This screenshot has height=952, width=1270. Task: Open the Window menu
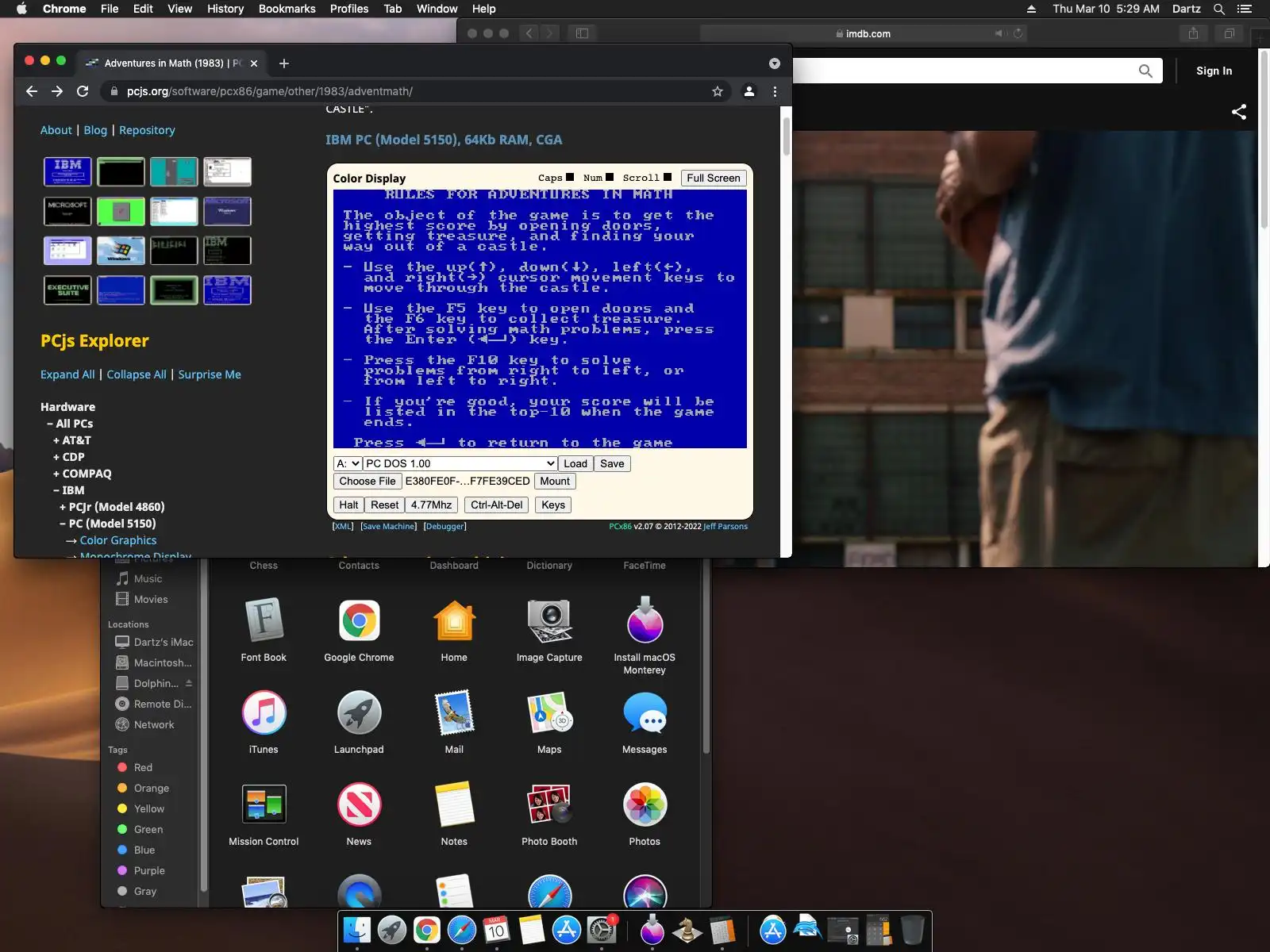point(437,9)
